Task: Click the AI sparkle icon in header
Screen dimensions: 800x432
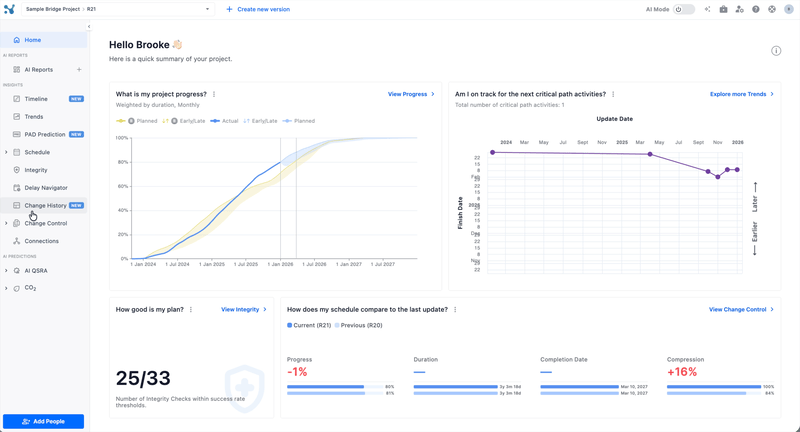Action: pyautogui.click(x=707, y=9)
